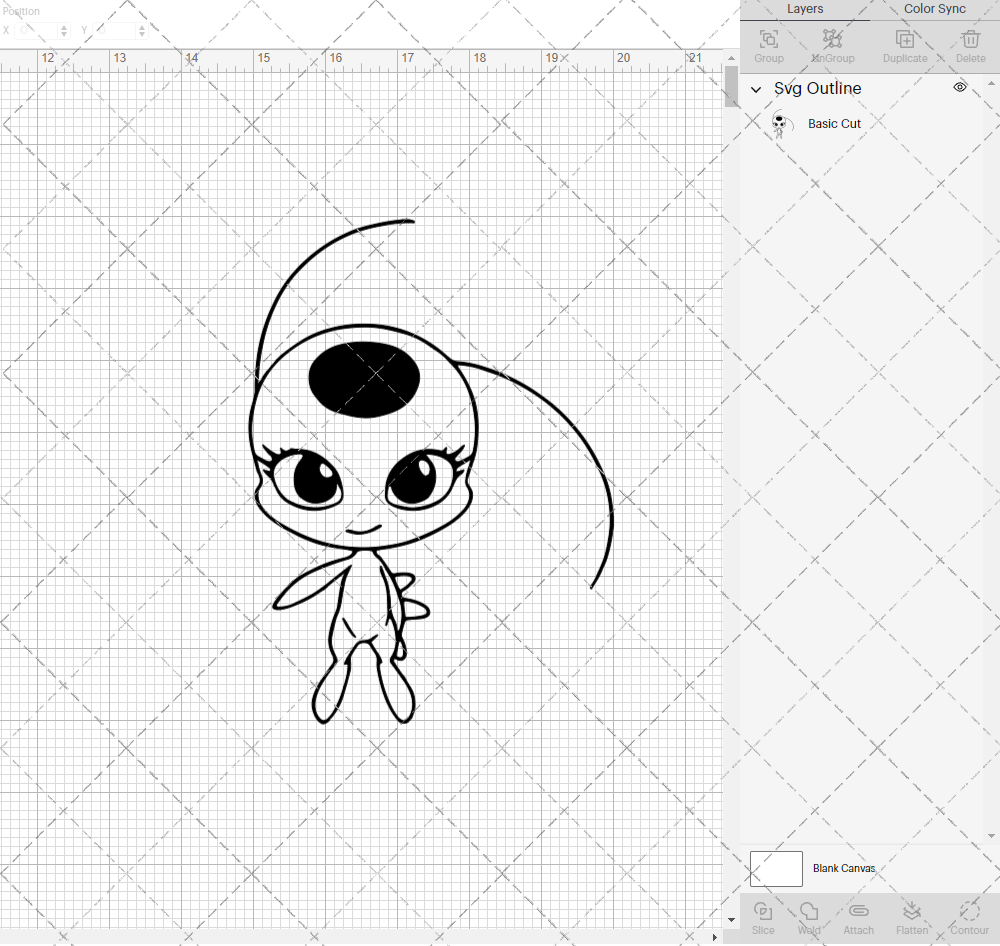Open the Blank Canvas color swatch

pos(776,868)
